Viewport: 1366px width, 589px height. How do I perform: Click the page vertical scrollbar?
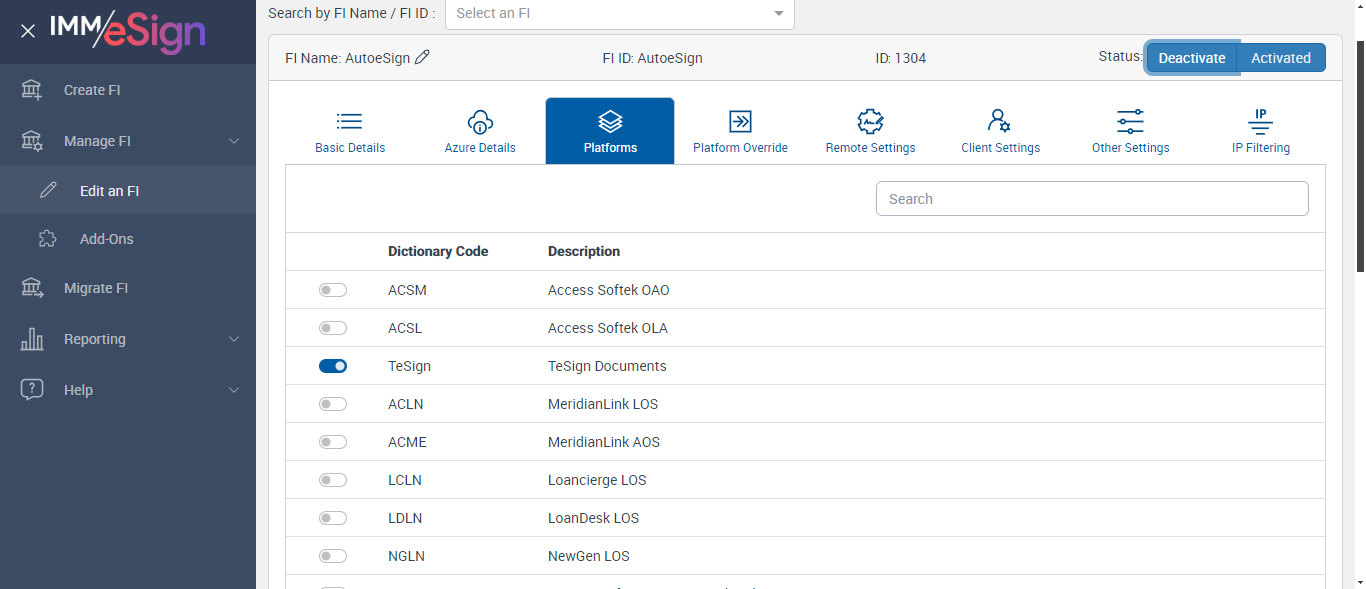(x=1360, y=155)
